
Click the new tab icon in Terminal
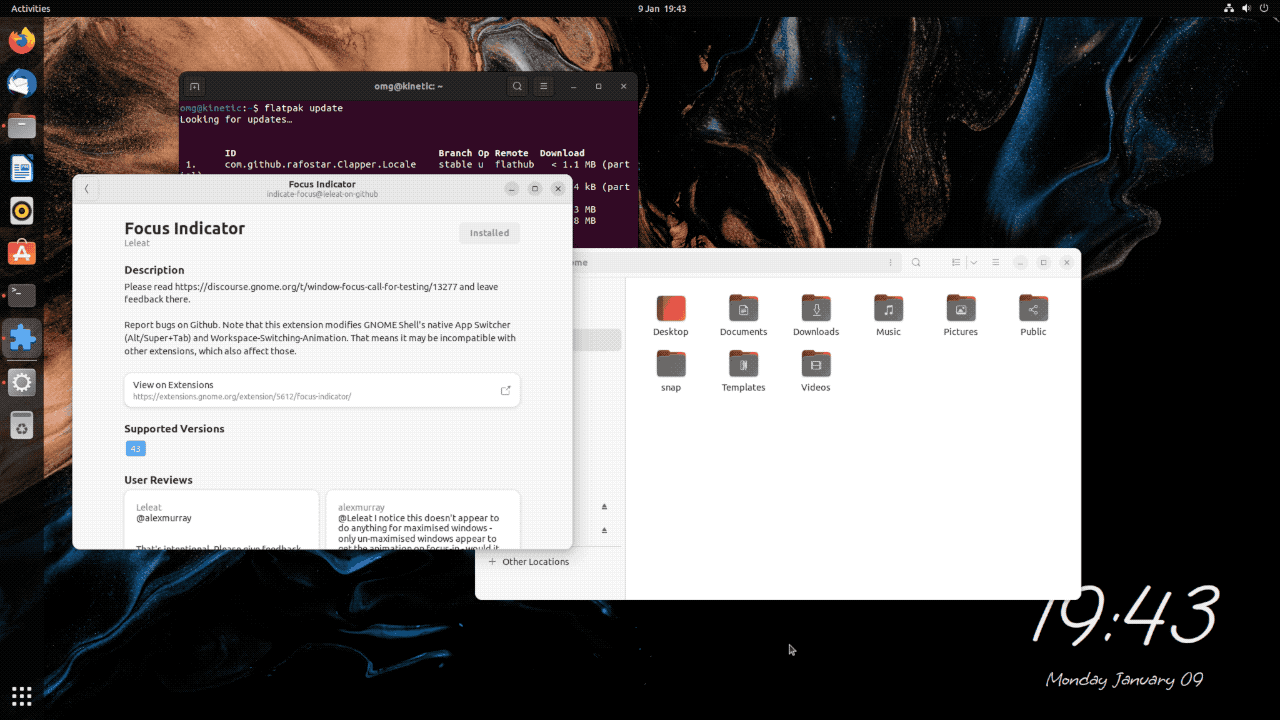(x=195, y=86)
